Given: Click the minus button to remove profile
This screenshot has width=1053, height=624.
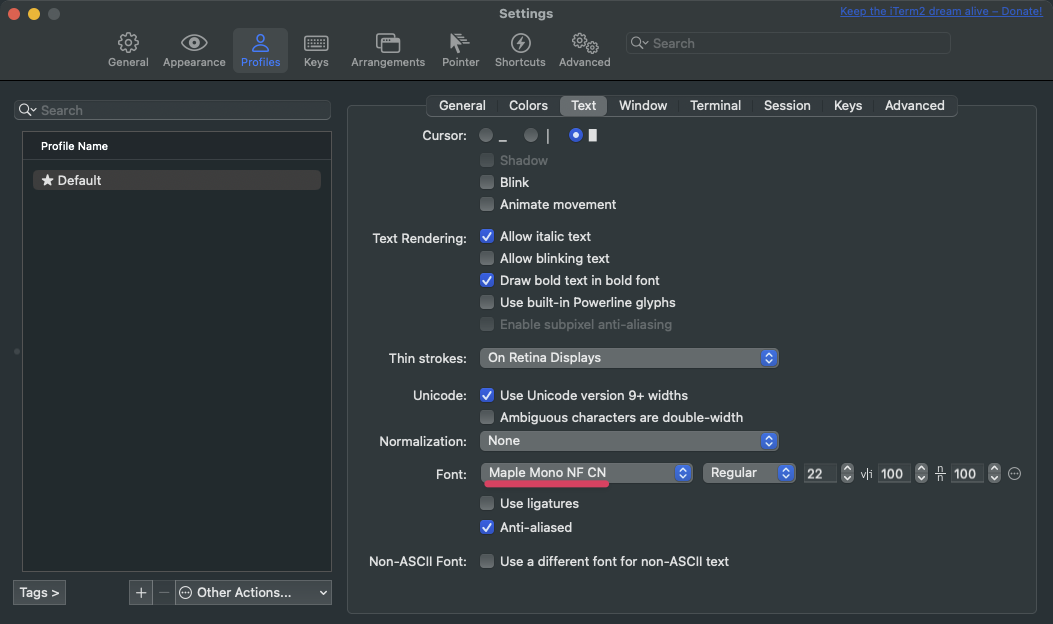Looking at the screenshot, I should pos(164,592).
